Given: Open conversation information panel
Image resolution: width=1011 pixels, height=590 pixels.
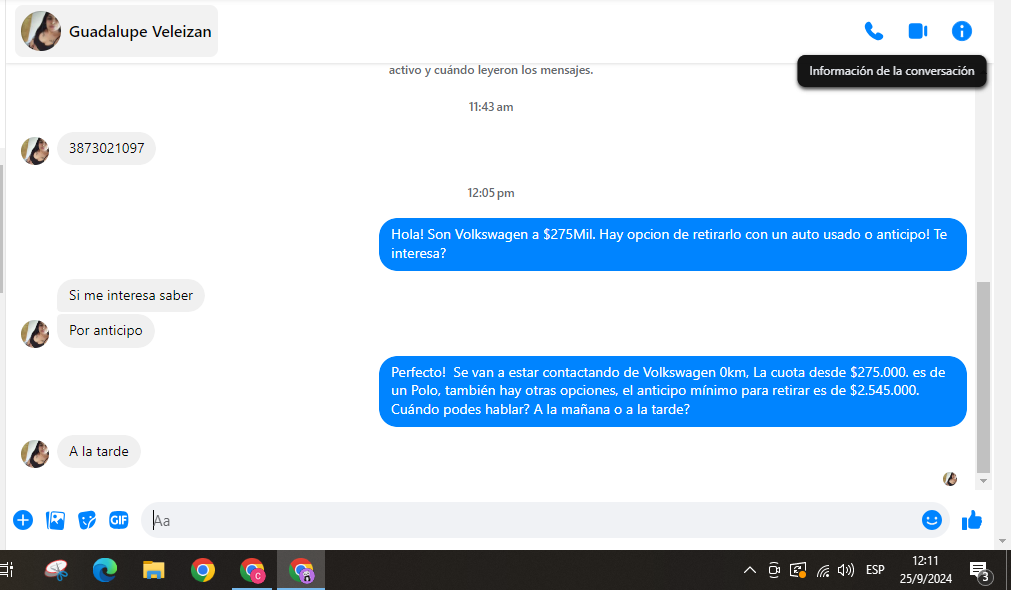Looking at the screenshot, I should coord(961,31).
